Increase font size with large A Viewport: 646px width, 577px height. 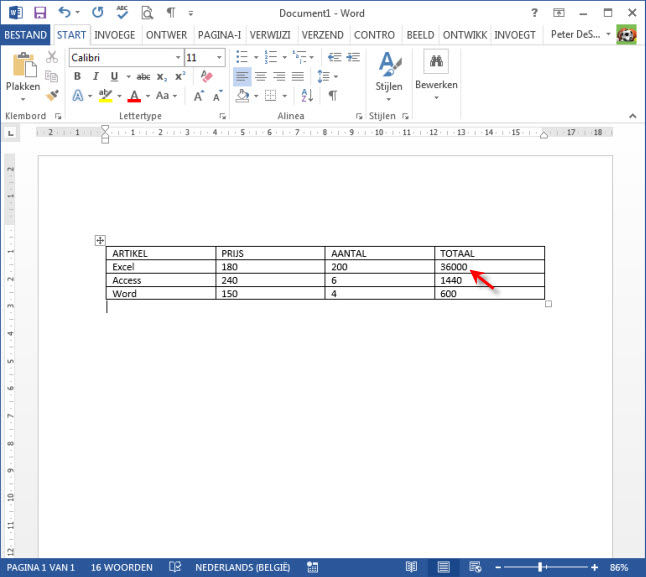click(199, 96)
